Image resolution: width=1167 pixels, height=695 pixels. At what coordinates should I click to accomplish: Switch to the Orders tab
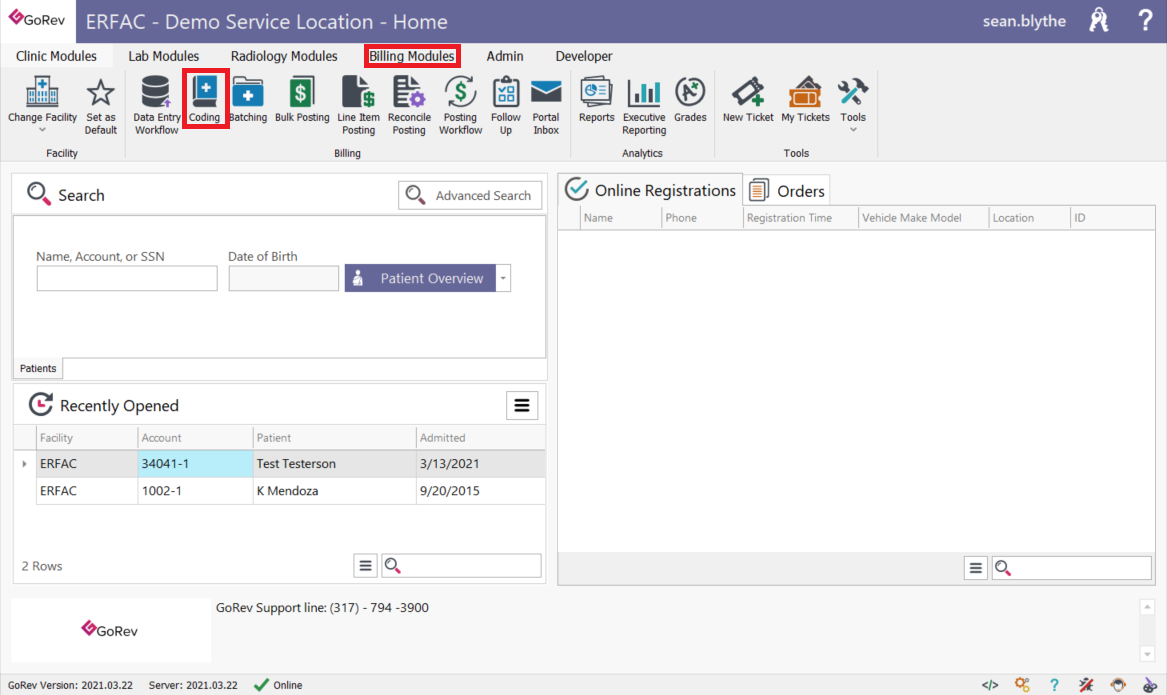786,190
